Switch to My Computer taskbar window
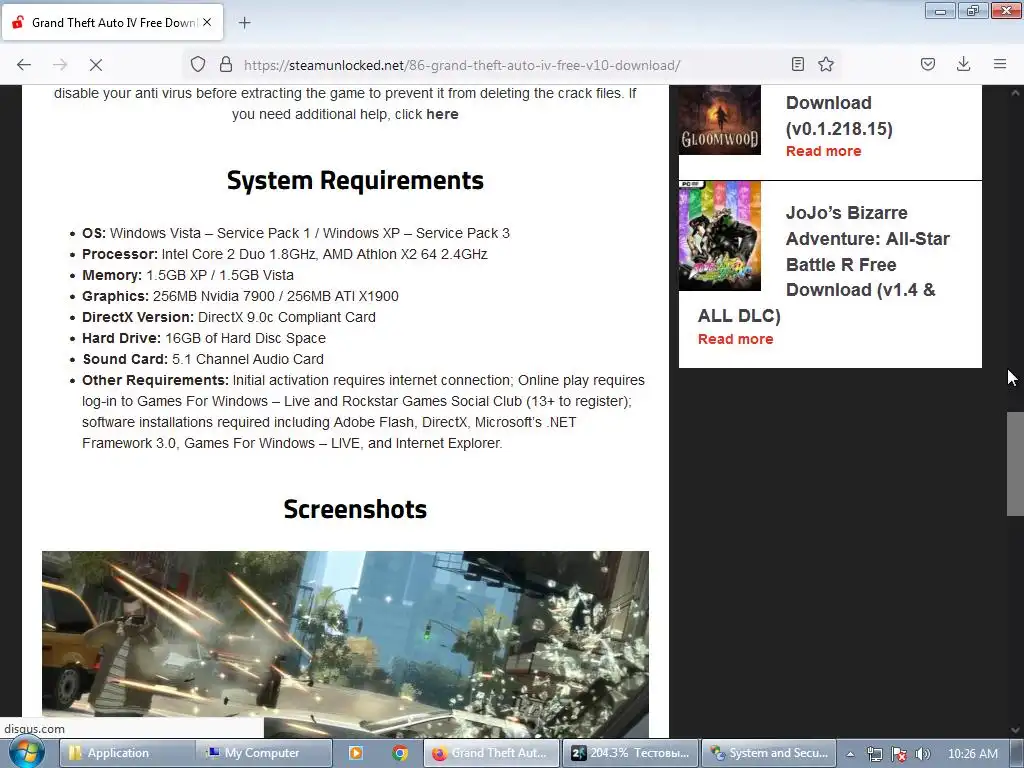 pyautogui.click(x=264, y=753)
